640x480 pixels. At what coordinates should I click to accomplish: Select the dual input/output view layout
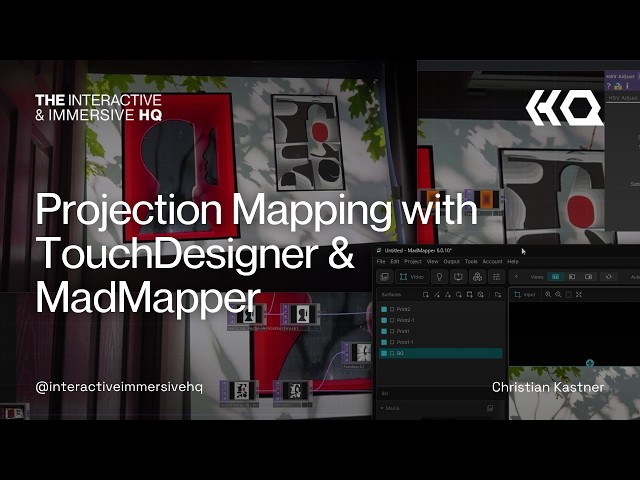tap(556, 277)
